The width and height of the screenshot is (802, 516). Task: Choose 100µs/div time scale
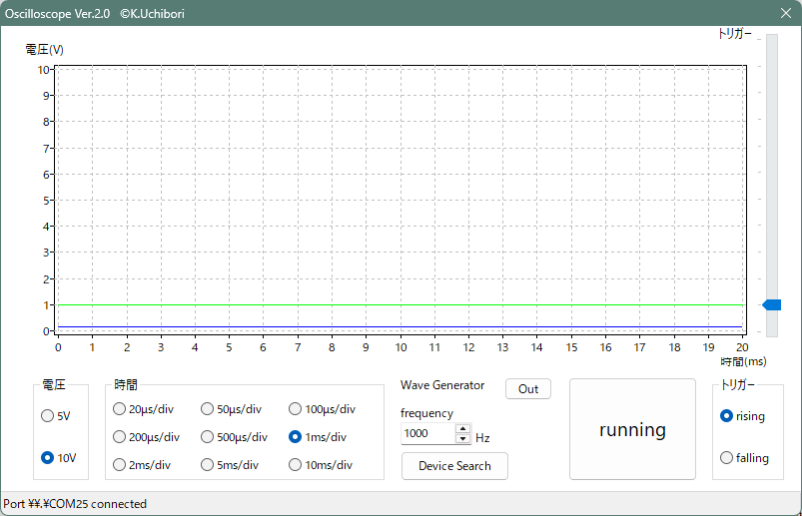point(295,408)
